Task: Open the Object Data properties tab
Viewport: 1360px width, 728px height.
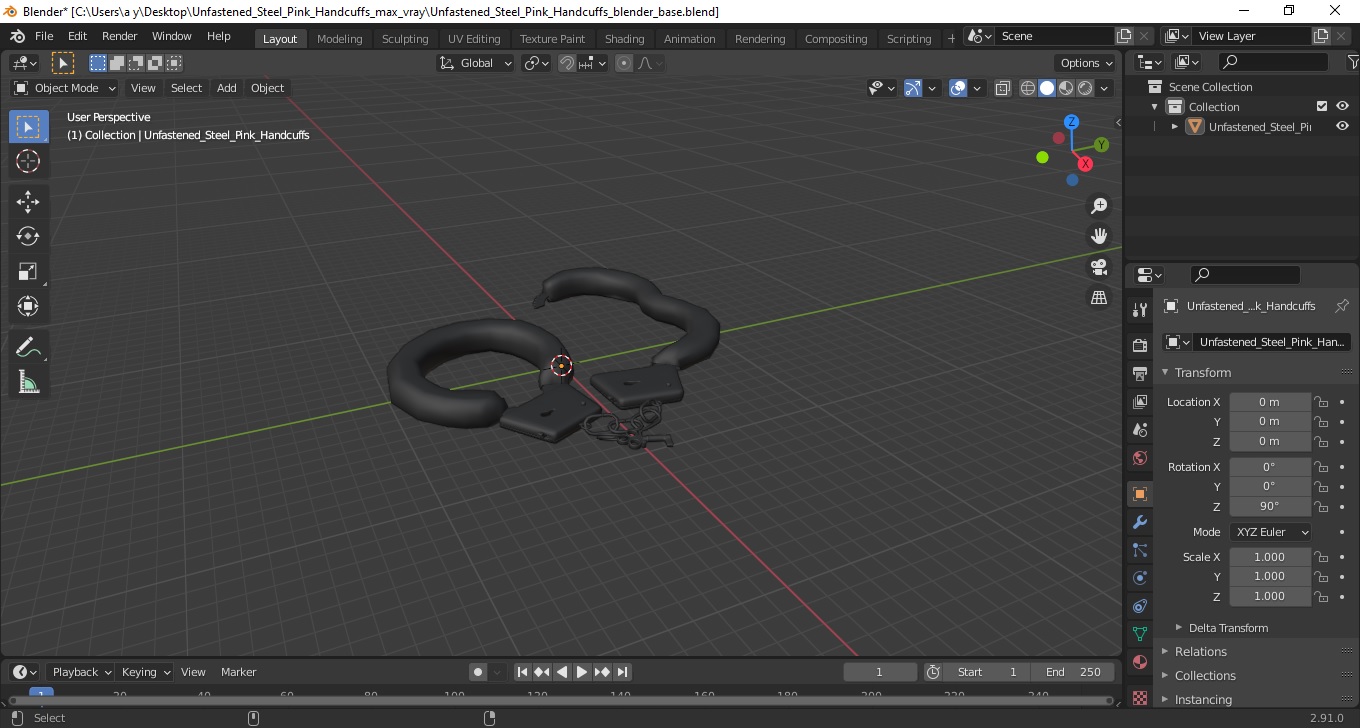Action: [1140, 634]
